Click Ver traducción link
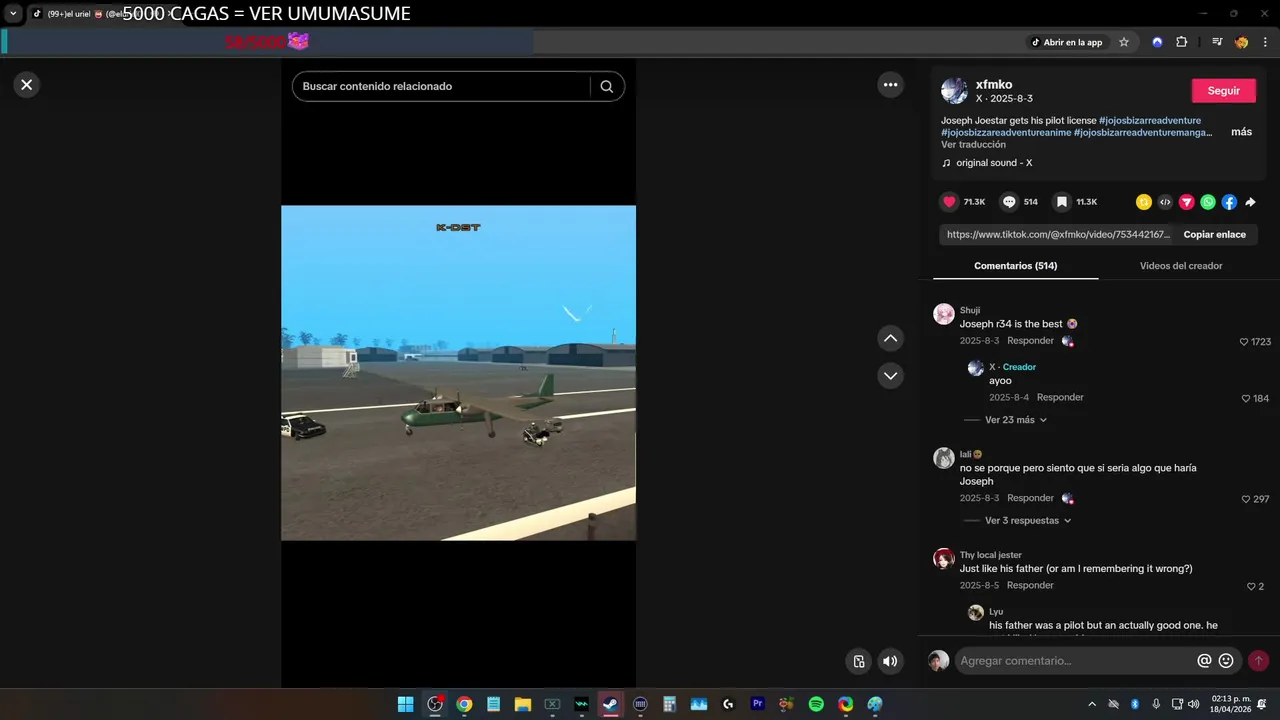 973,145
